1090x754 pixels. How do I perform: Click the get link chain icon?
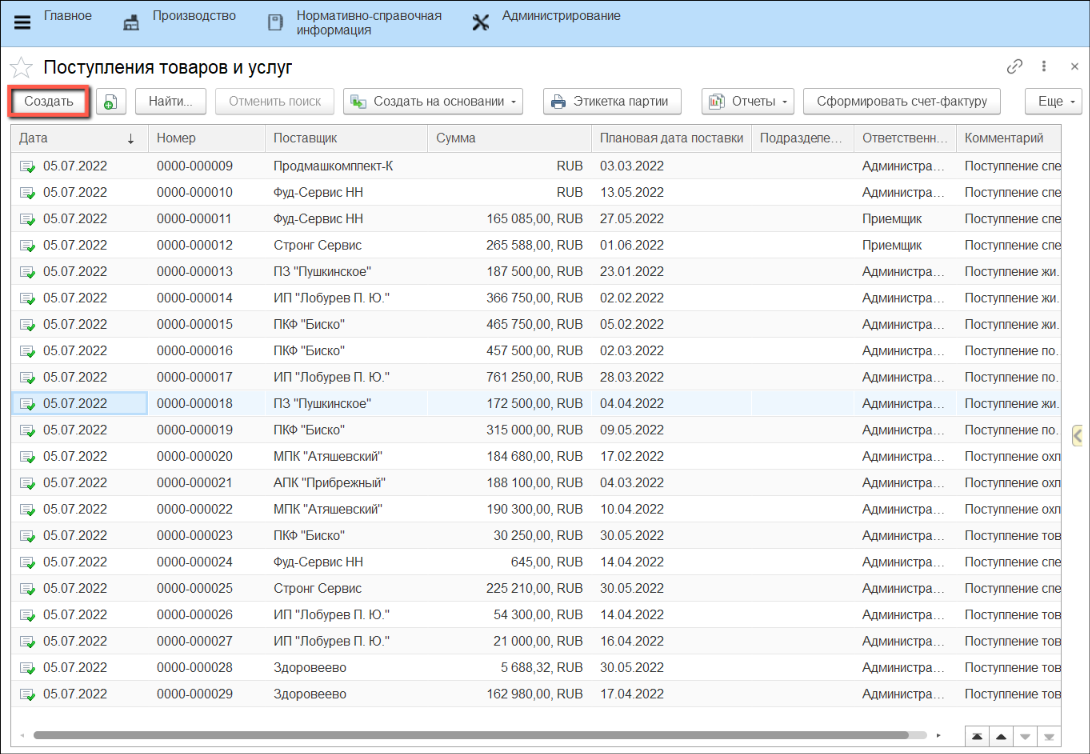pyautogui.click(x=1014, y=67)
